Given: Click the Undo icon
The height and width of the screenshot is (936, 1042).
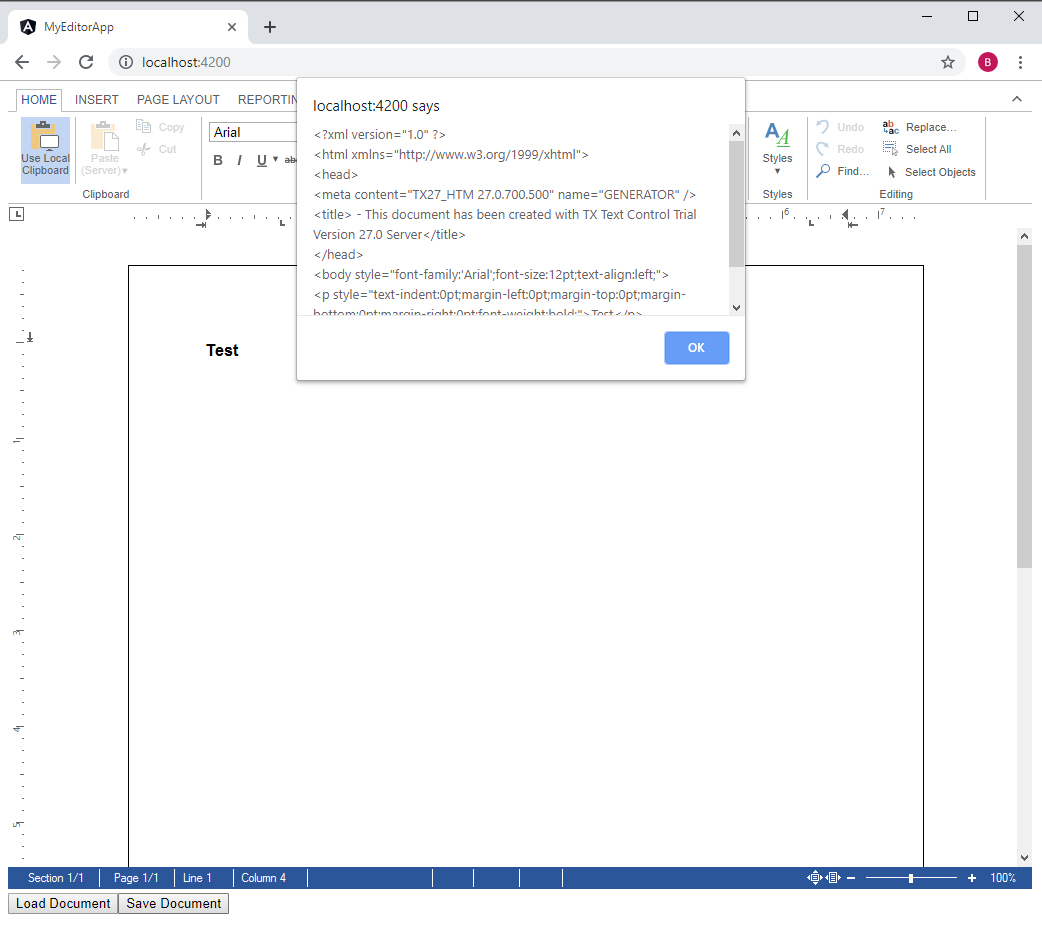Looking at the screenshot, I should click(821, 126).
